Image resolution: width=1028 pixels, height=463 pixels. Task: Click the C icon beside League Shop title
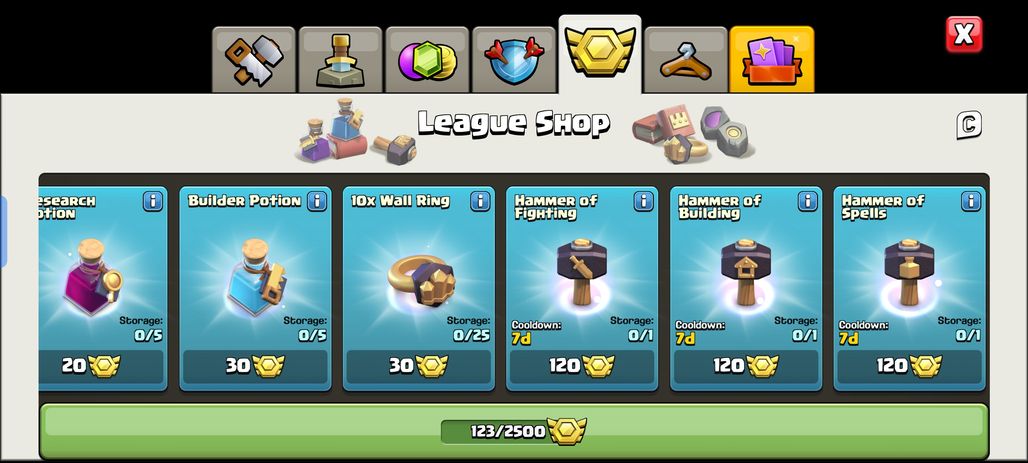tap(968, 124)
